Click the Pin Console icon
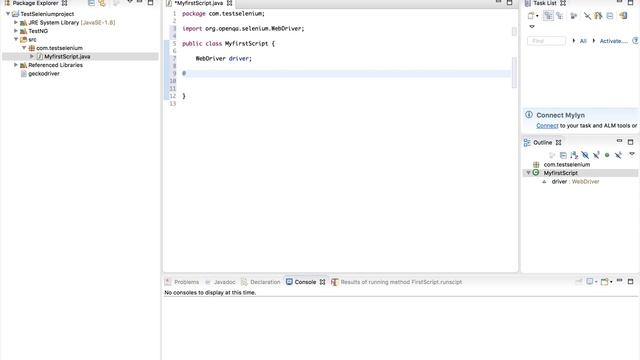 tap(578, 282)
